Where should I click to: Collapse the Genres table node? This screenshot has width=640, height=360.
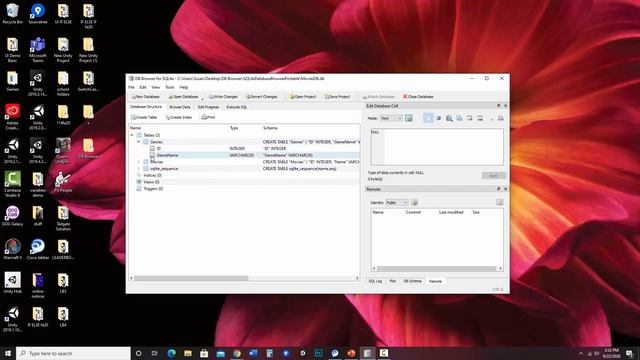(x=138, y=142)
